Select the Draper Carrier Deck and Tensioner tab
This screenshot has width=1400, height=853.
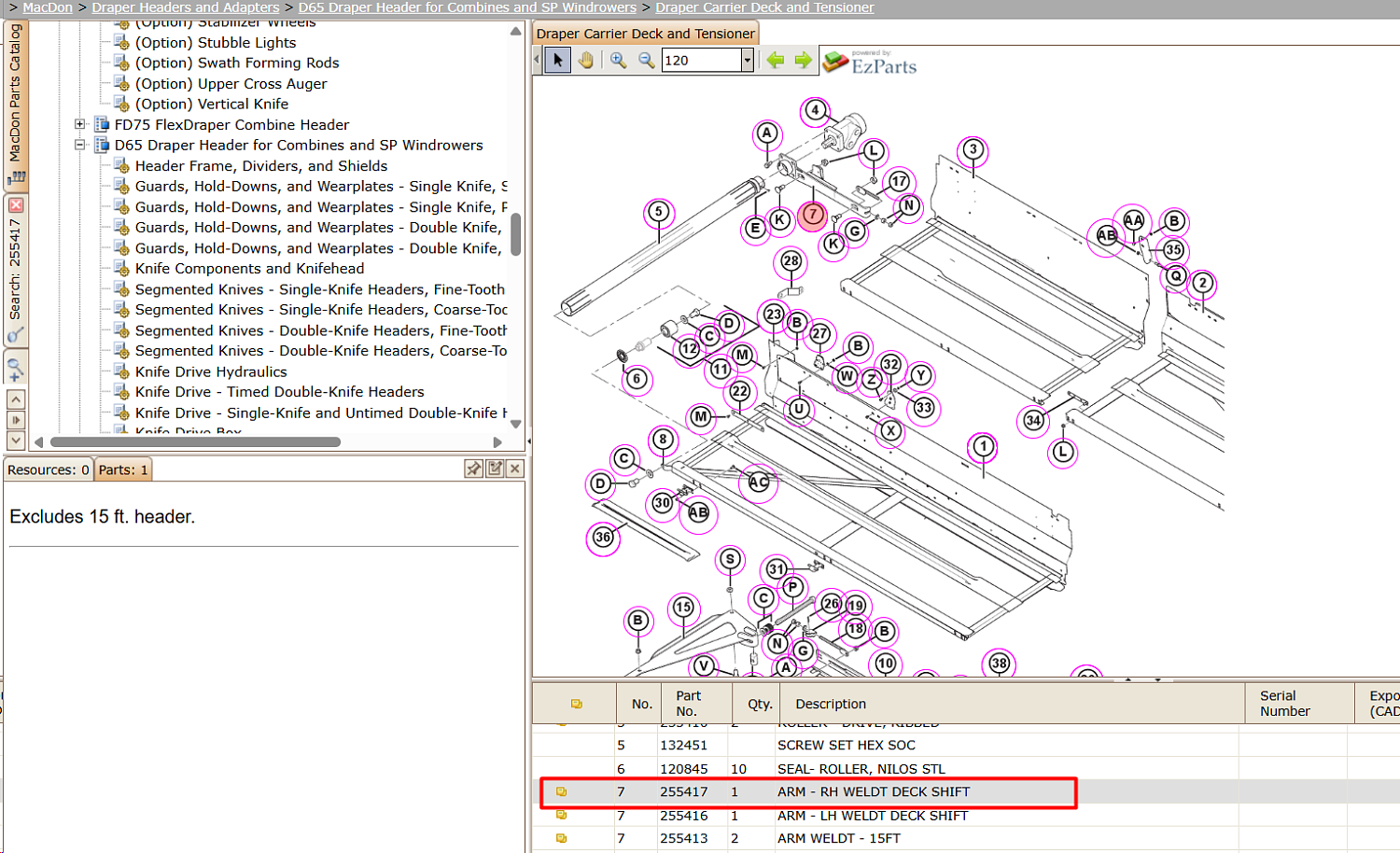646,34
